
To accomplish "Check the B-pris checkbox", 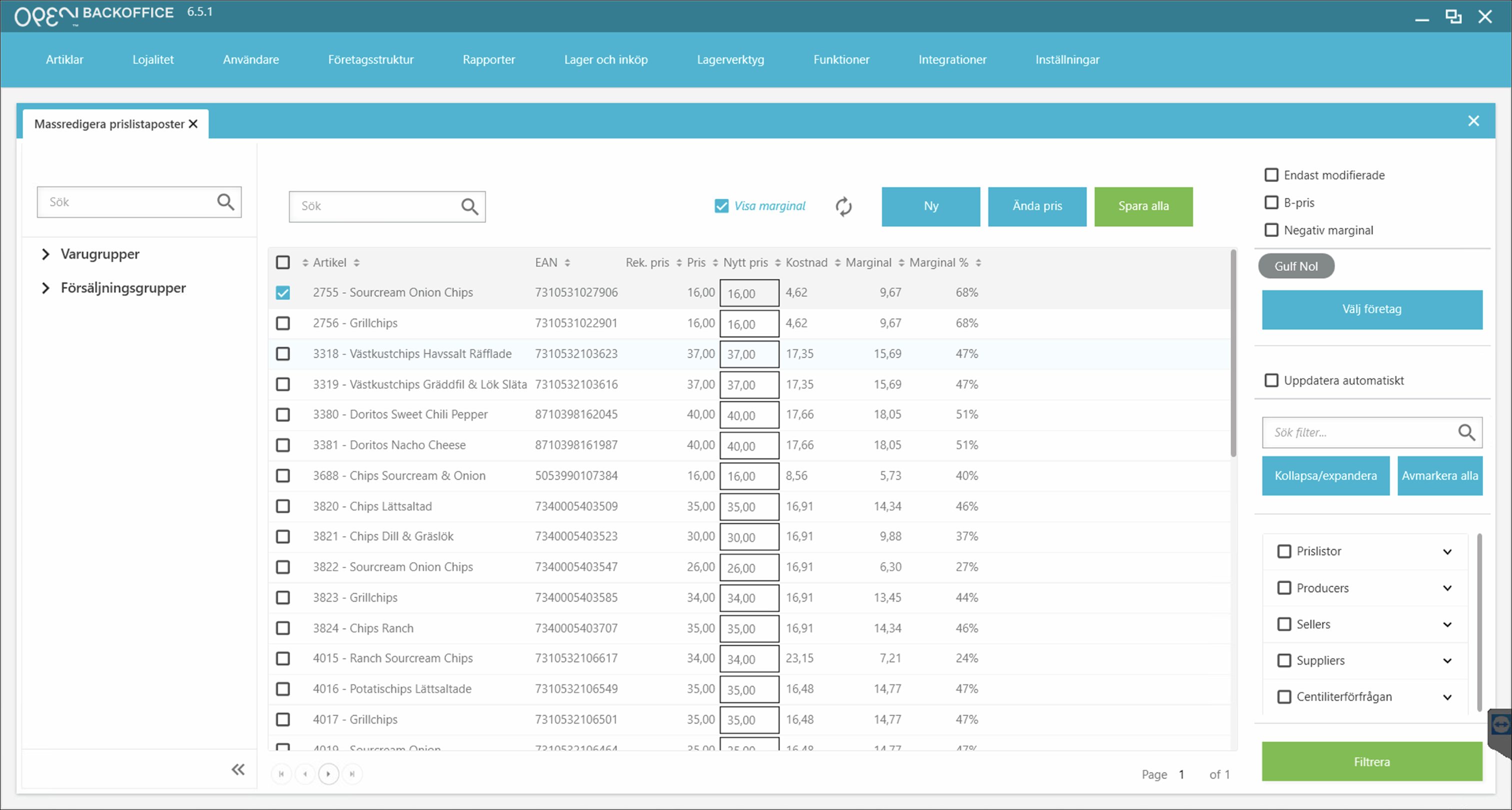I will click(x=1271, y=202).
